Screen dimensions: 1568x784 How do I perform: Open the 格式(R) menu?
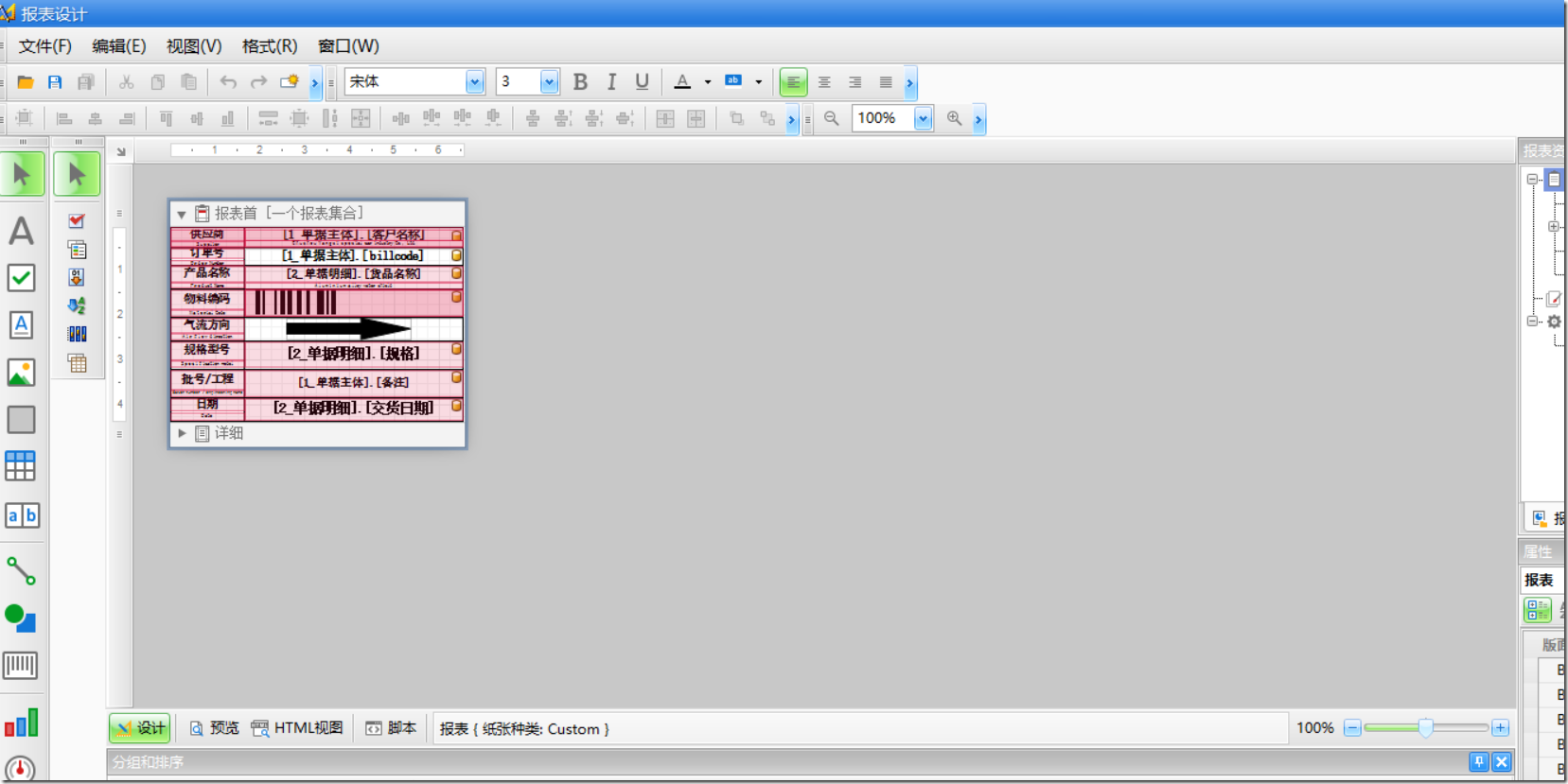(269, 46)
